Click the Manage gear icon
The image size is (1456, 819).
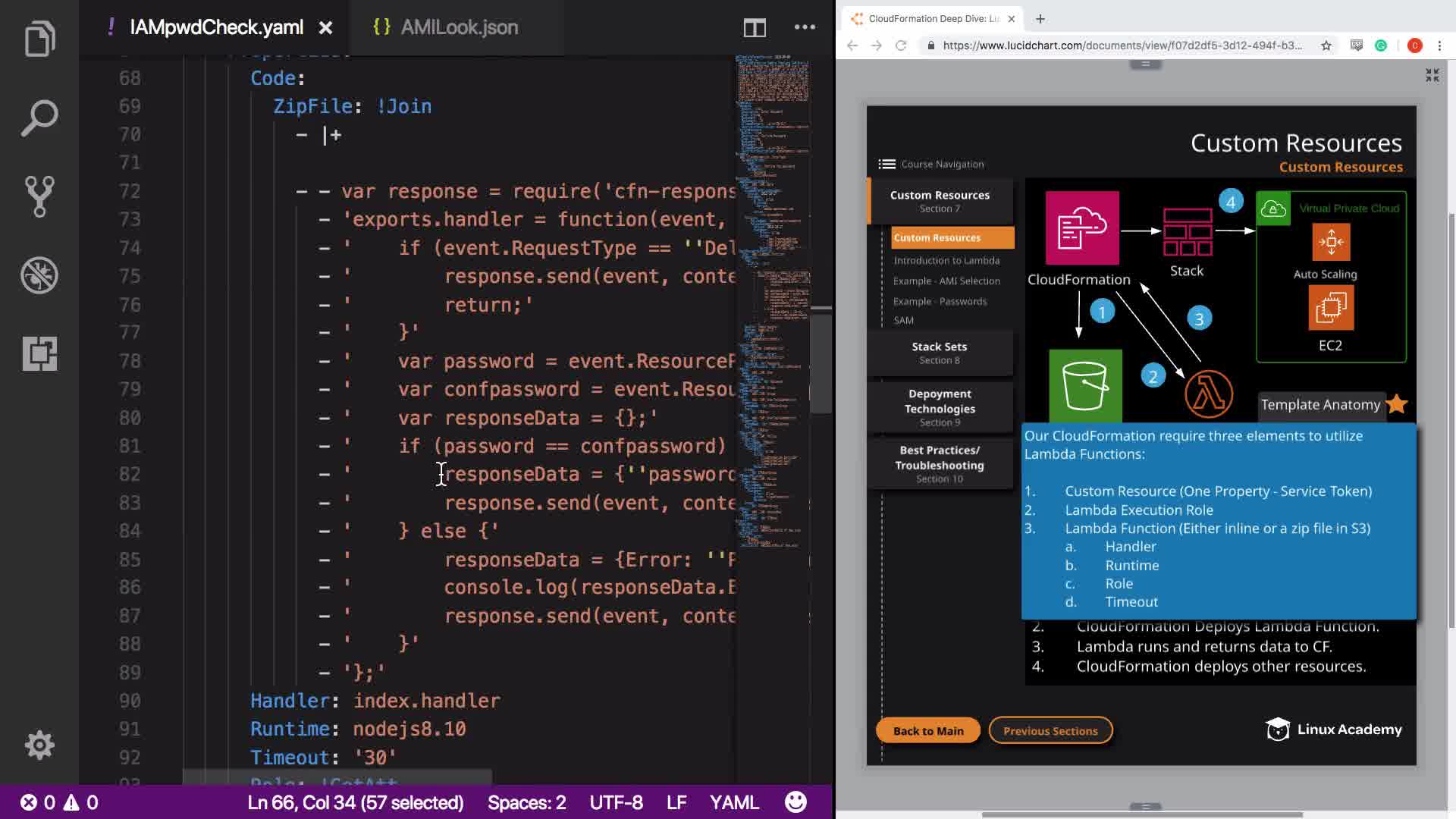click(x=39, y=745)
